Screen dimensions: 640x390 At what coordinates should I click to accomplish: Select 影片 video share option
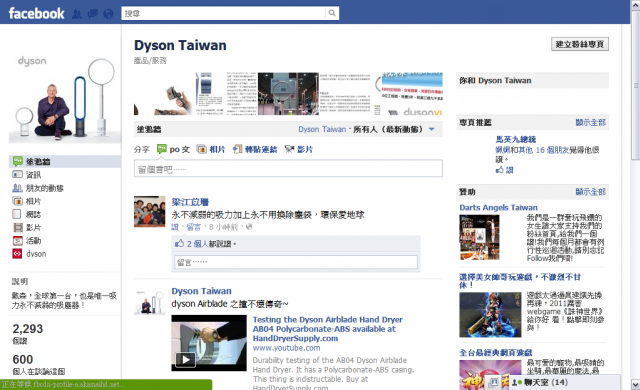click(299, 149)
